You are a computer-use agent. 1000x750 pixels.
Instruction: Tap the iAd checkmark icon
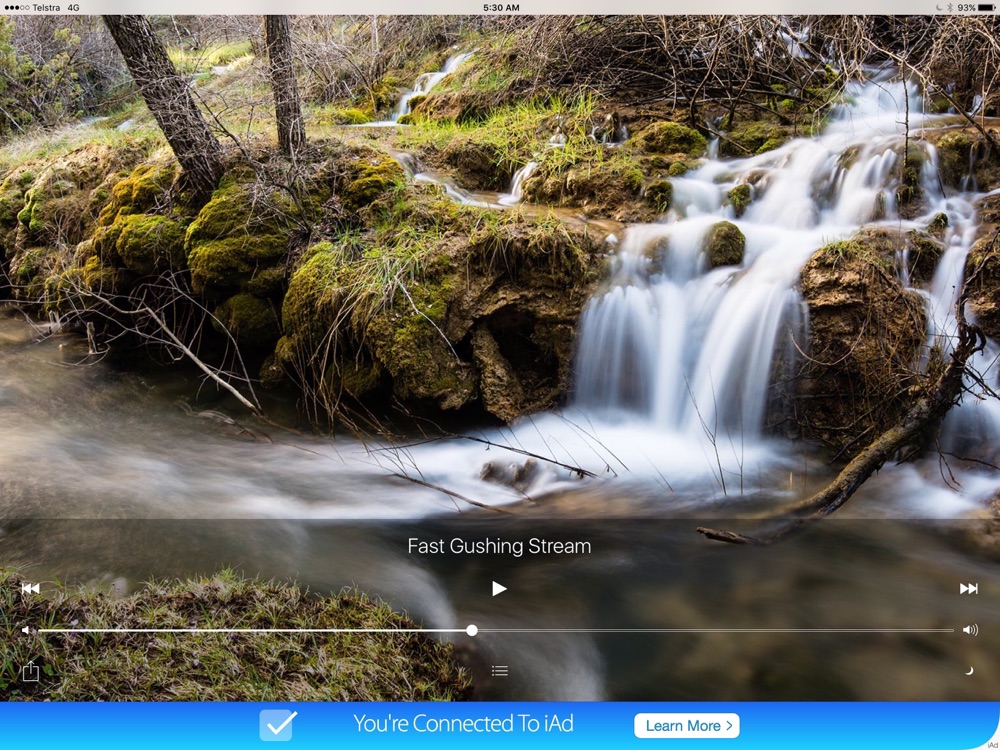[277, 725]
